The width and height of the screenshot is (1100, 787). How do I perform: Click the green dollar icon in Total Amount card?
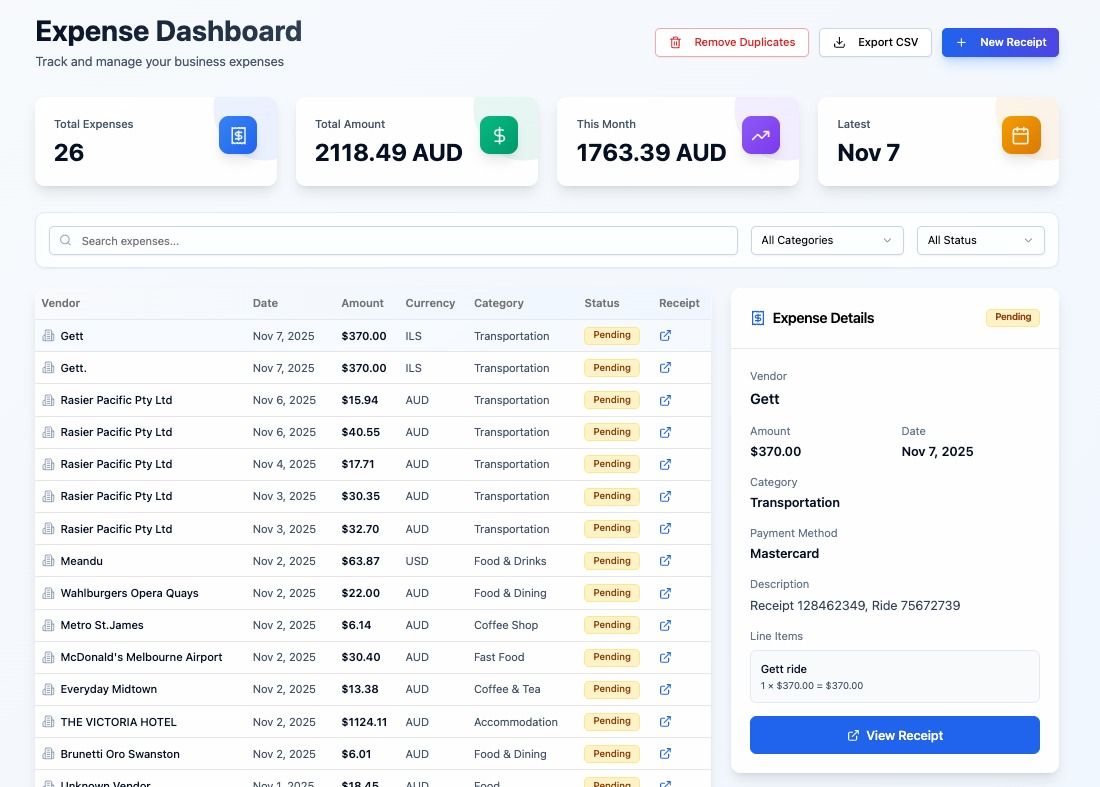(x=499, y=135)
